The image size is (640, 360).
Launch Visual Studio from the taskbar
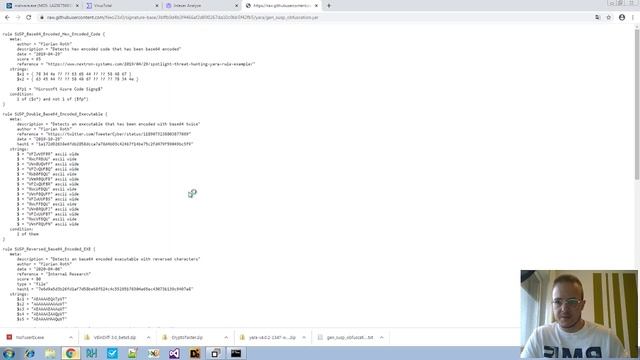pos(174,353)
